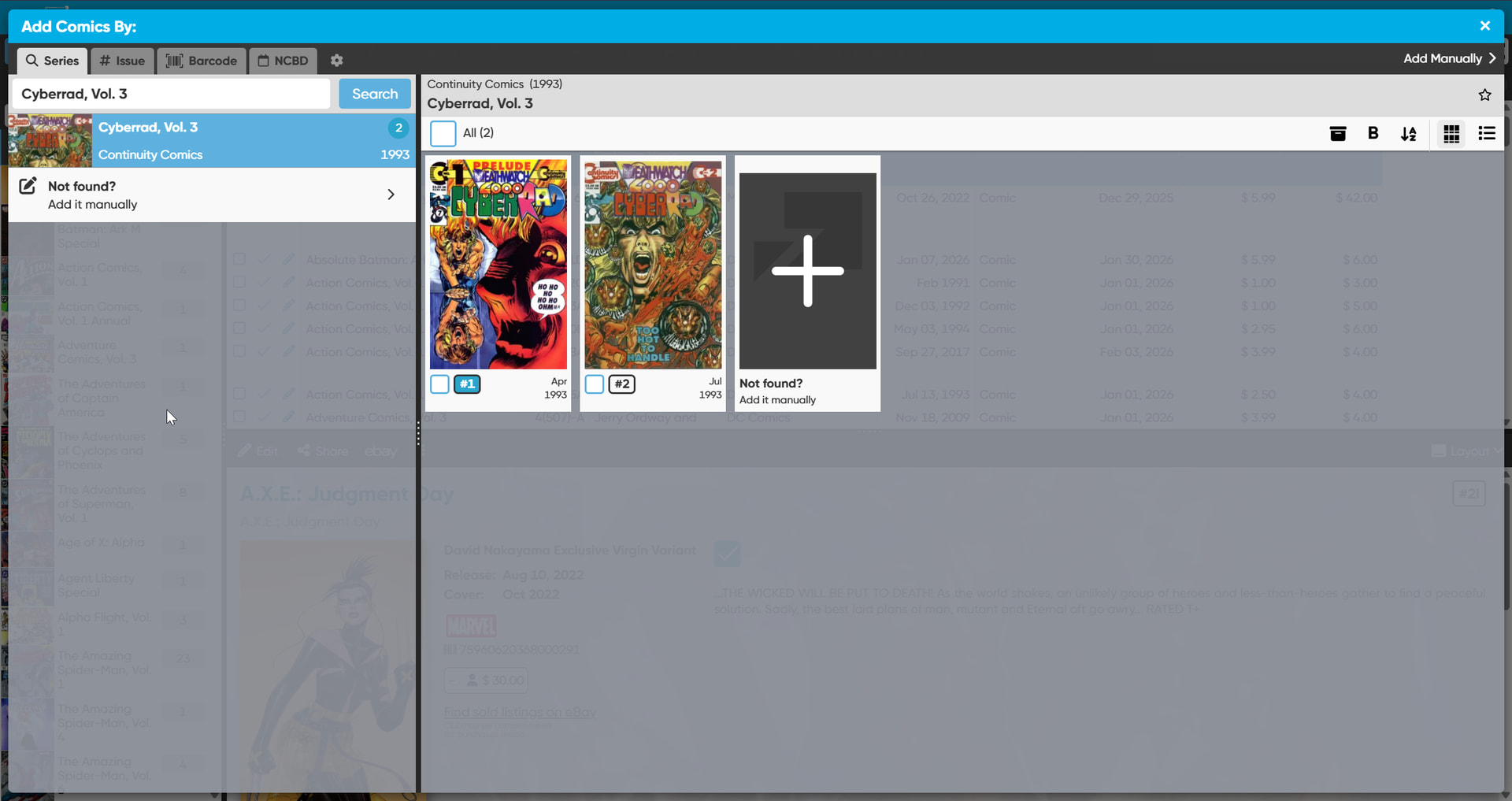Open the sort order icon
The width and height of the screenshot is (1512, 801).
1408,134
